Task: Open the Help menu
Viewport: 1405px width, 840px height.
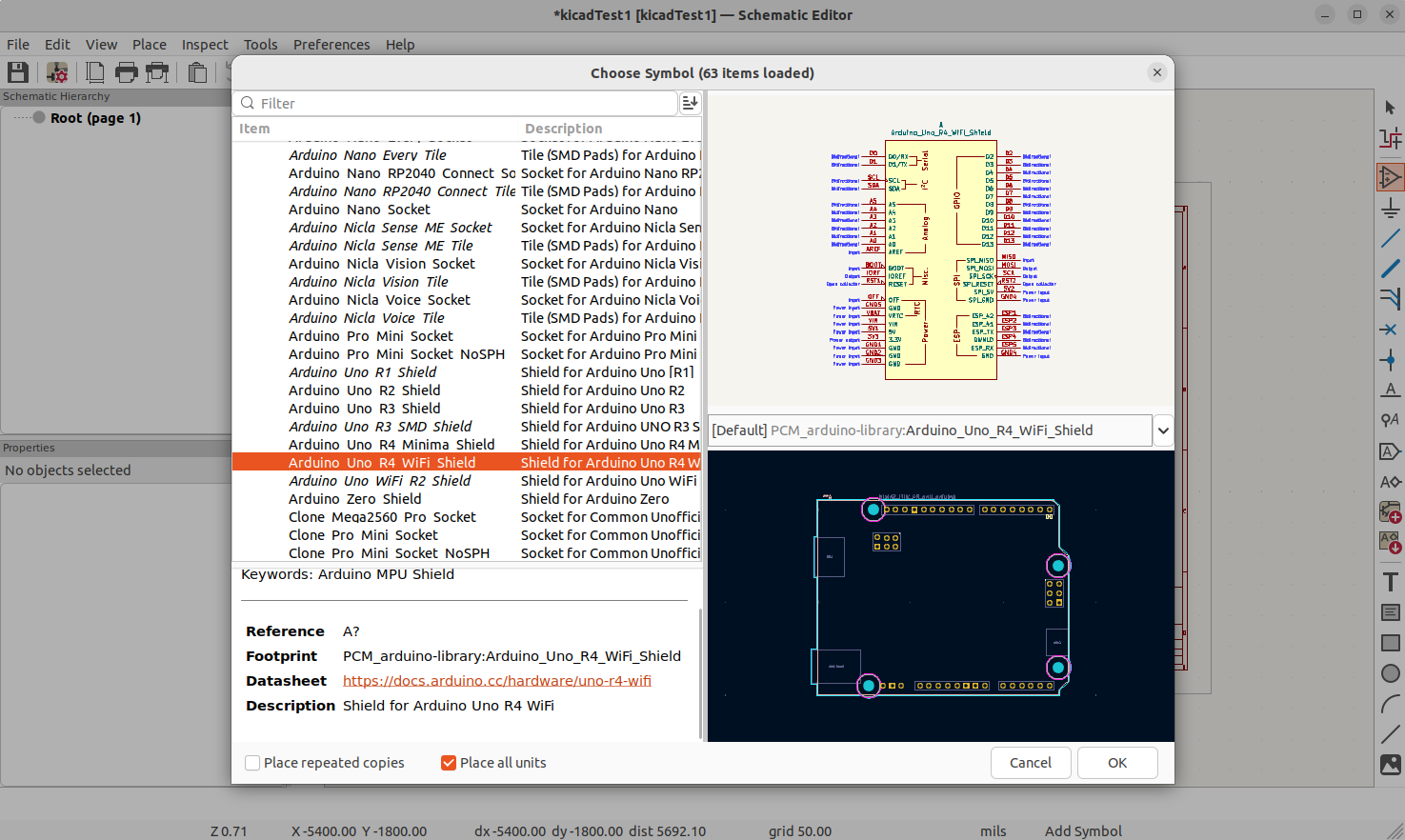Action: pyautogui.click(x=400, y=45)
